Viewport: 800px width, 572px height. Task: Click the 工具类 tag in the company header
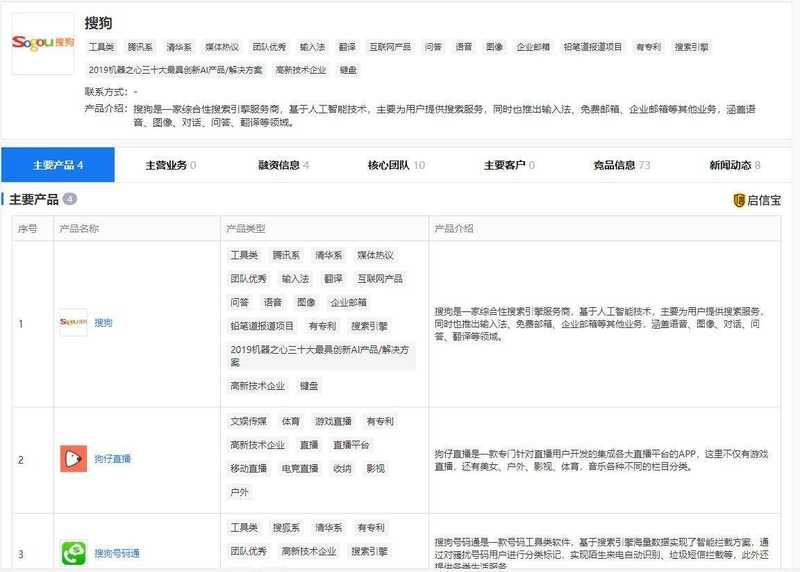pos(101,47)
